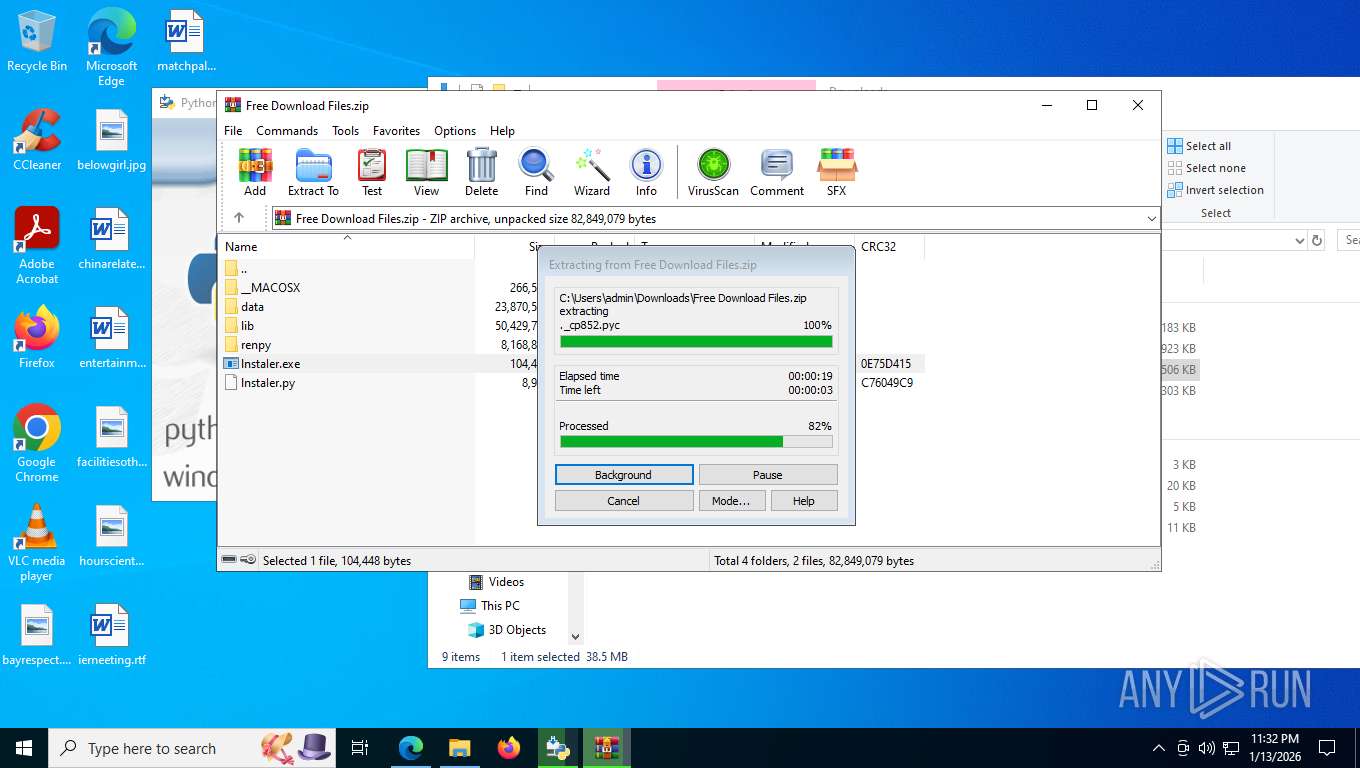Viewport: 1360px width, 768px height.
Task: Go up one folder arrow
Action: pyautogui.click(x=238, y=218)
